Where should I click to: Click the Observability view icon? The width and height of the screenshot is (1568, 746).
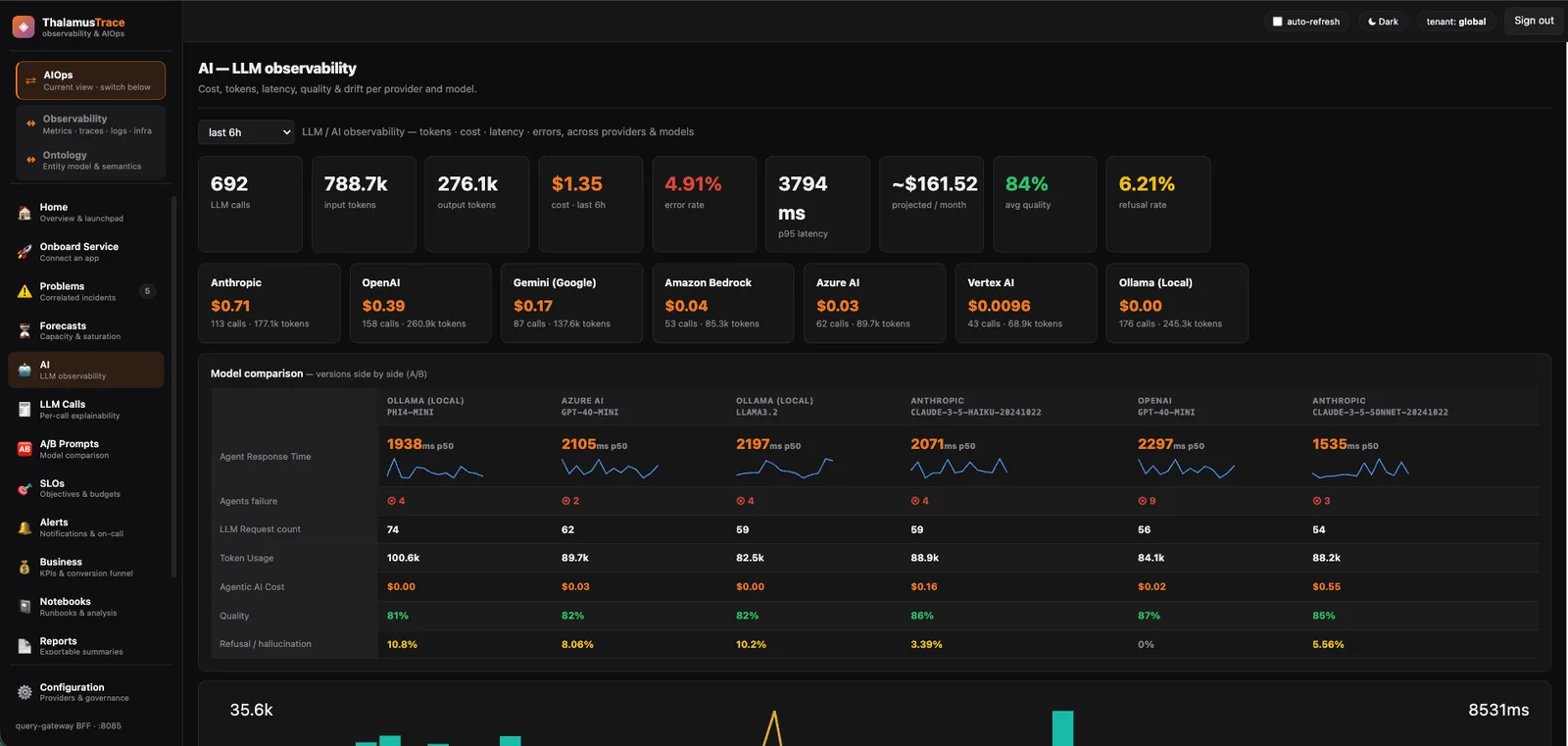(30, 124)
